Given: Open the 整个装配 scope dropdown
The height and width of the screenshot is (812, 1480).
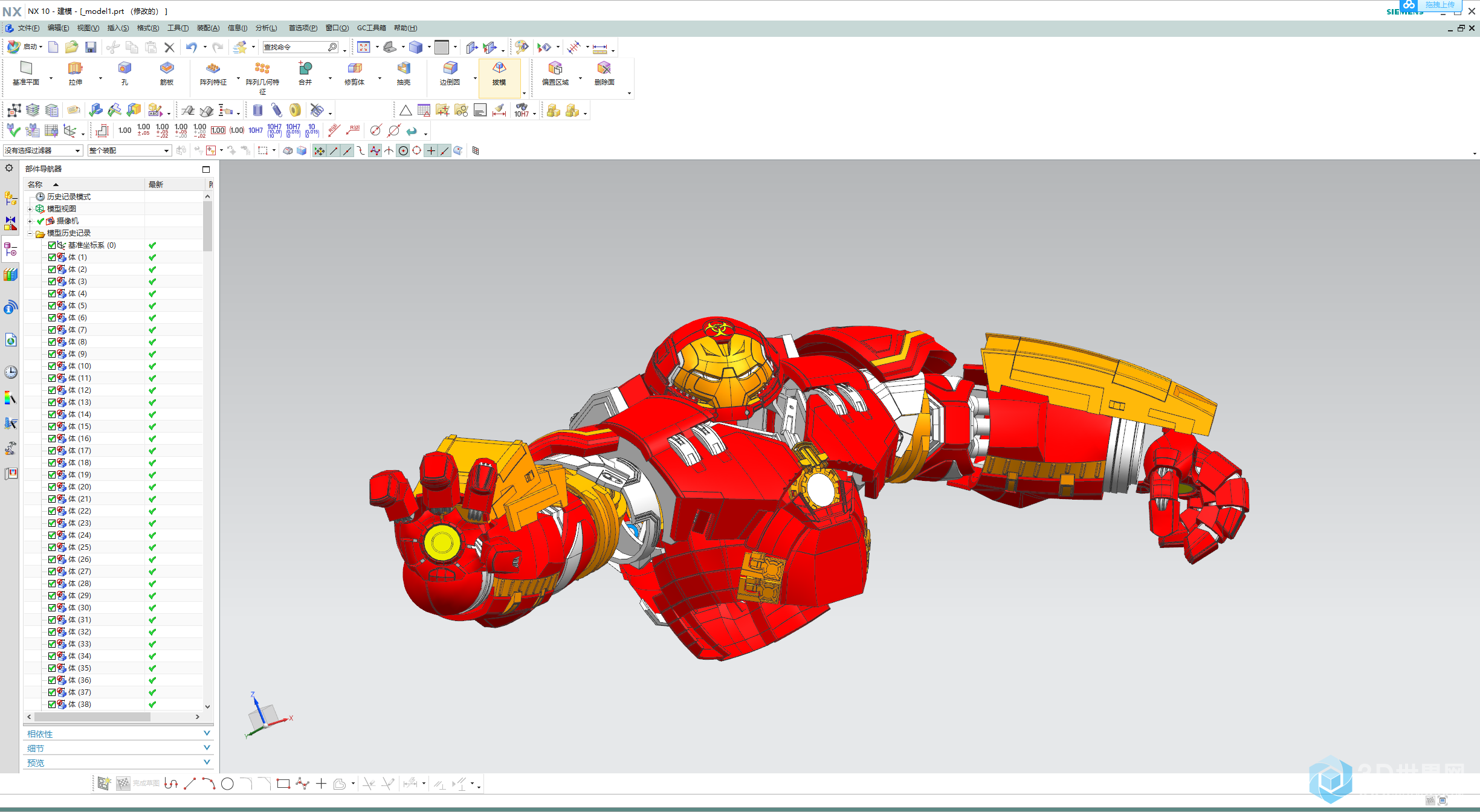Looking at the screenshot, I should (129, 150).
